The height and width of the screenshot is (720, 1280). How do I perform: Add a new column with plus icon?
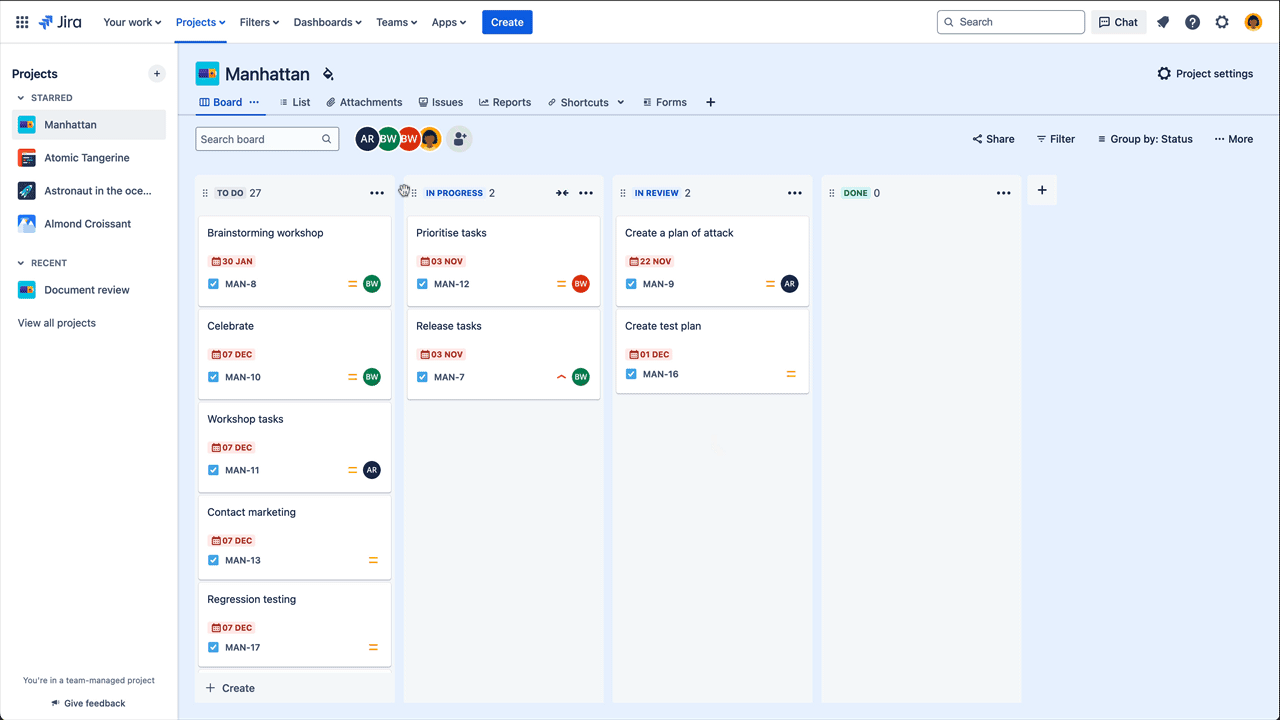click(x=1042, y=190)
